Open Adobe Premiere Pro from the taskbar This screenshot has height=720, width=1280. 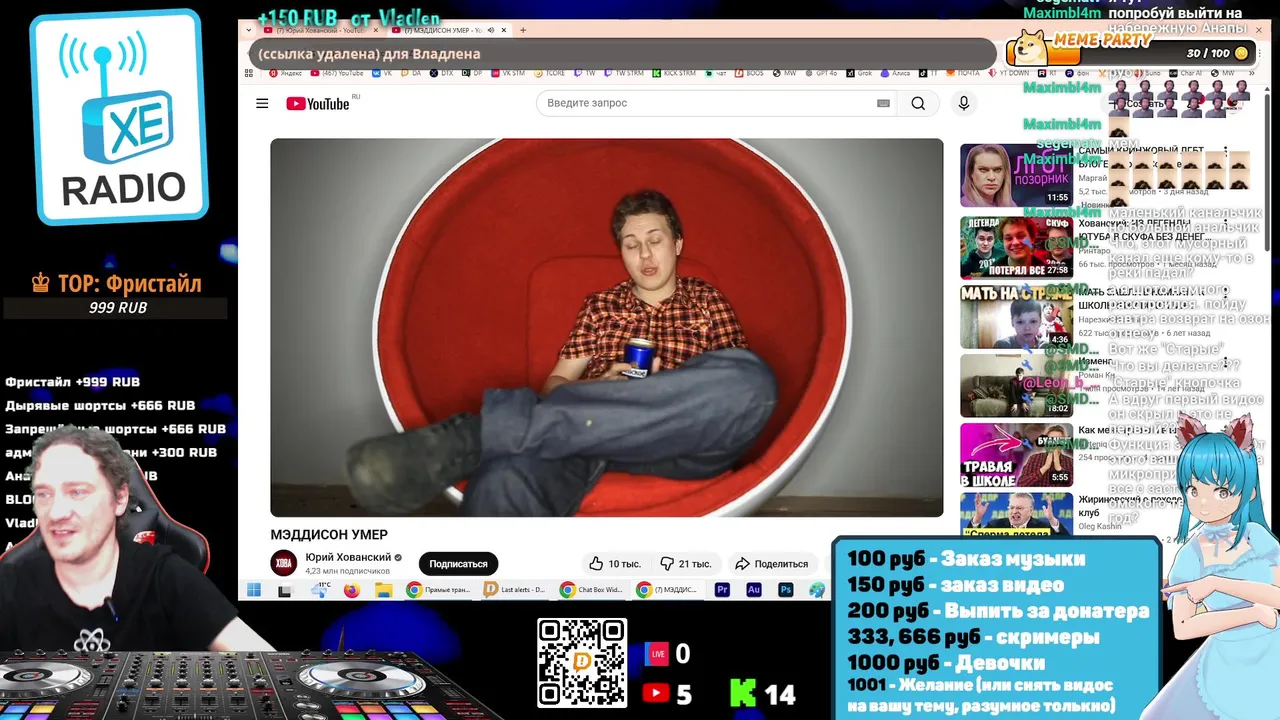click(x=723, y=590)
